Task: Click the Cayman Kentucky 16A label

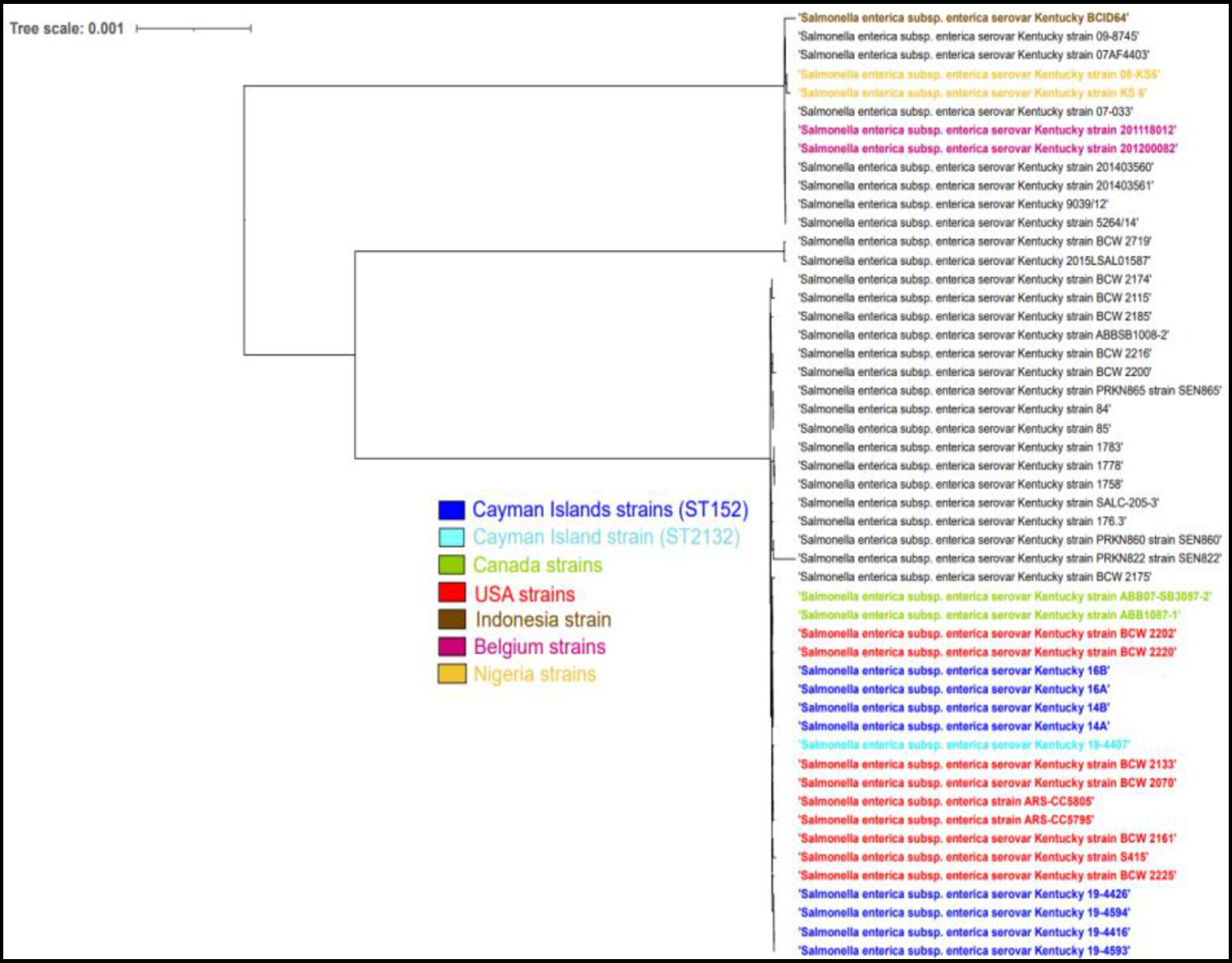Action: coord(954,689)
